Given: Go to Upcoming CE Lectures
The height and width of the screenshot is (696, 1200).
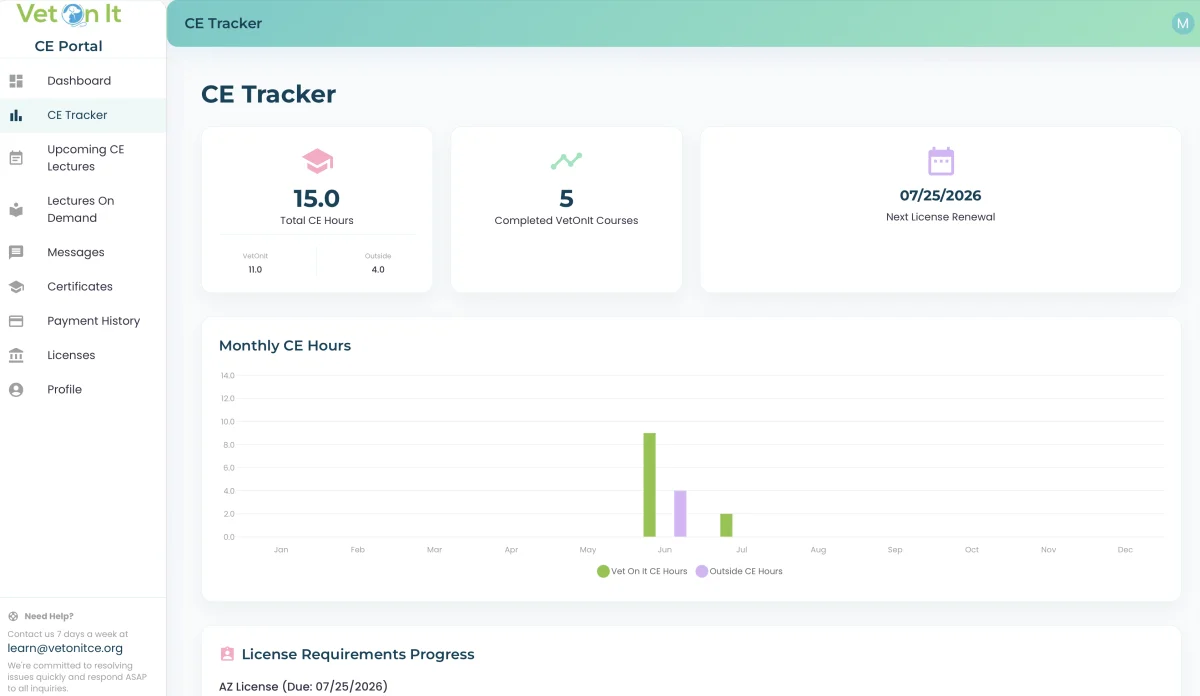Looking at the screenshot, I should click(x=83, y=158).
